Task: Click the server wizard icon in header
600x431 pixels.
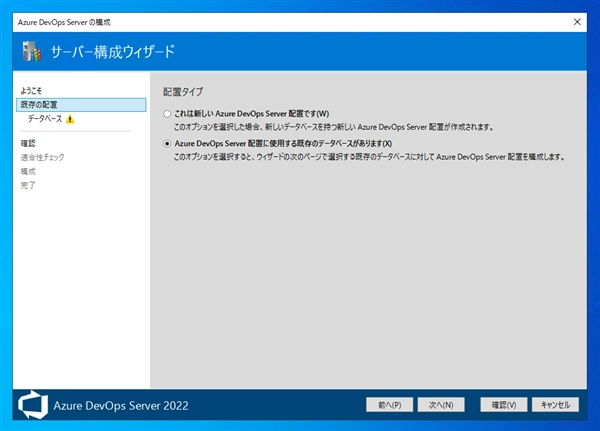Action: pyautogui.click(x=31, y=51)
